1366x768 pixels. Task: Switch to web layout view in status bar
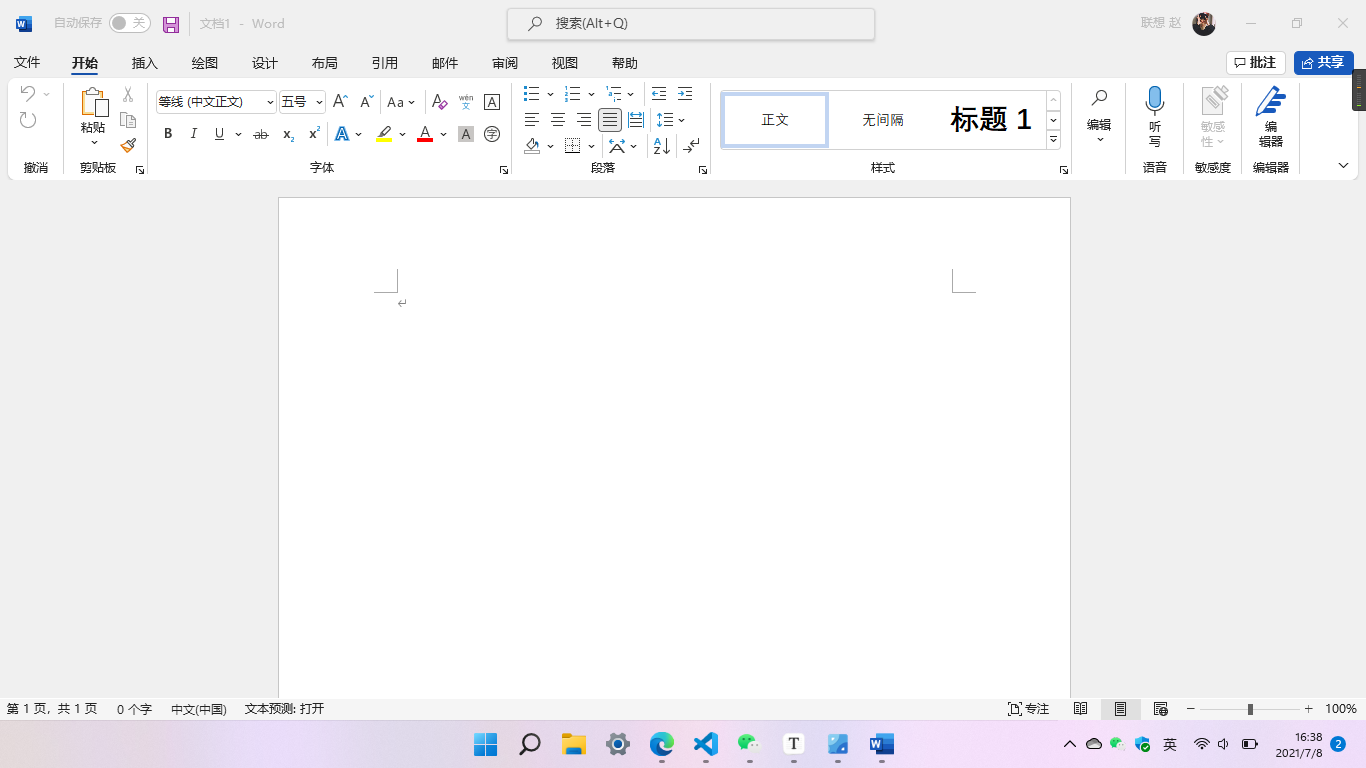point(1161,709)
